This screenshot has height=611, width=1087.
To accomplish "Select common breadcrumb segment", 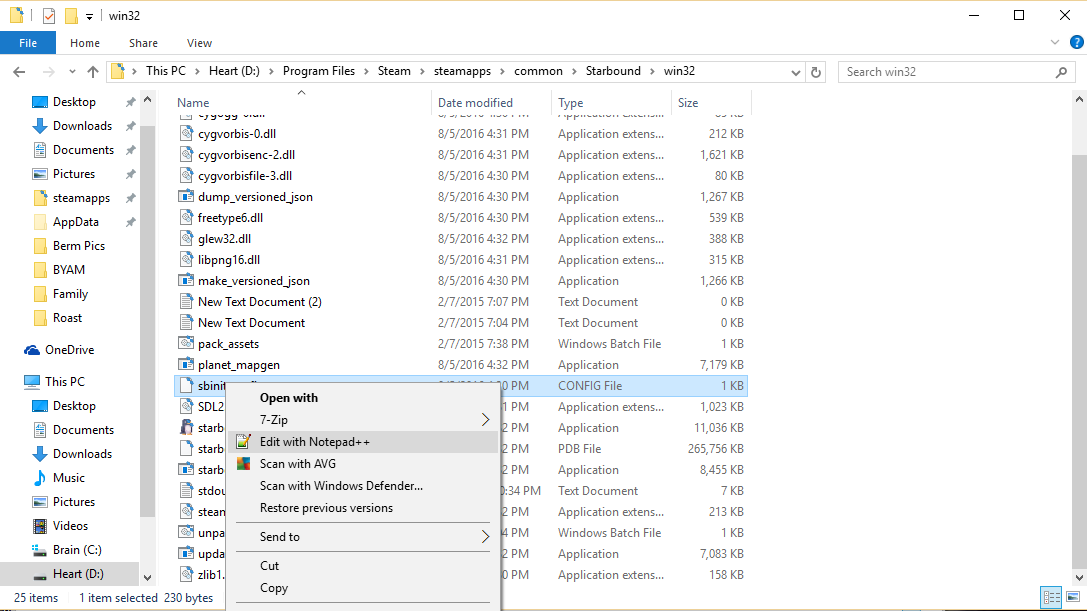I will tap(539, 71).
